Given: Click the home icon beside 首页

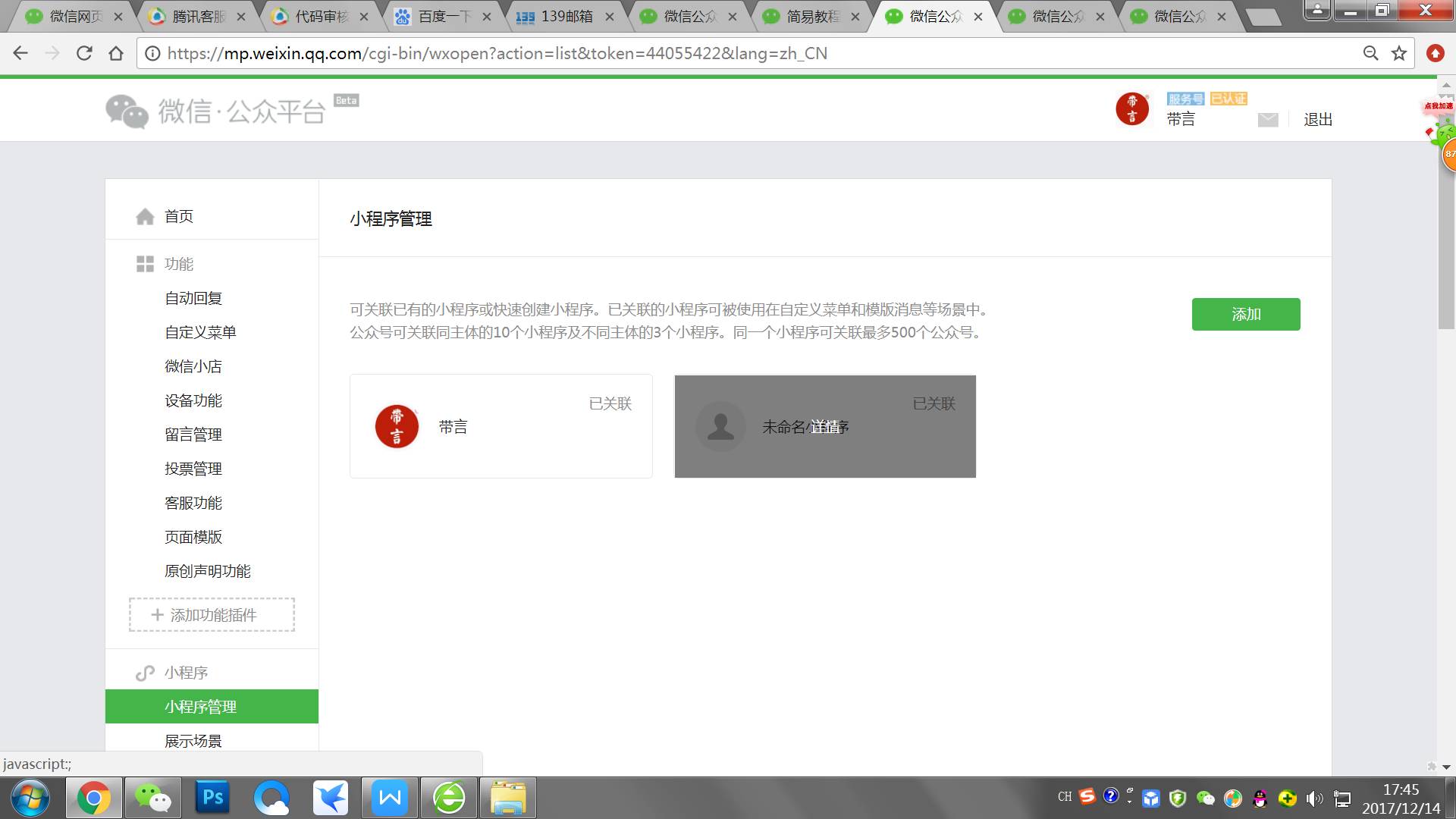Looking at the screenshot, I should point(145,217).
